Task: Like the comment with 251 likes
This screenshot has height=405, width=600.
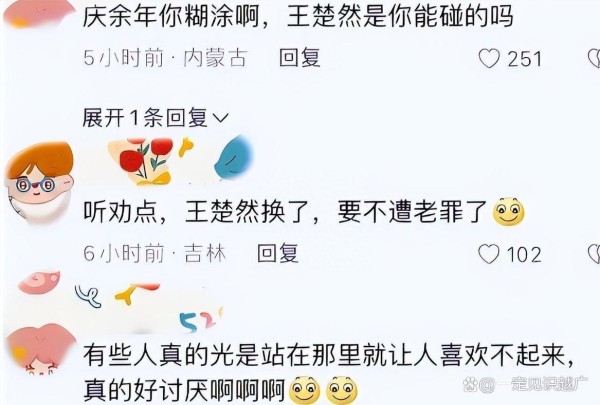Action: pos(489,59)
